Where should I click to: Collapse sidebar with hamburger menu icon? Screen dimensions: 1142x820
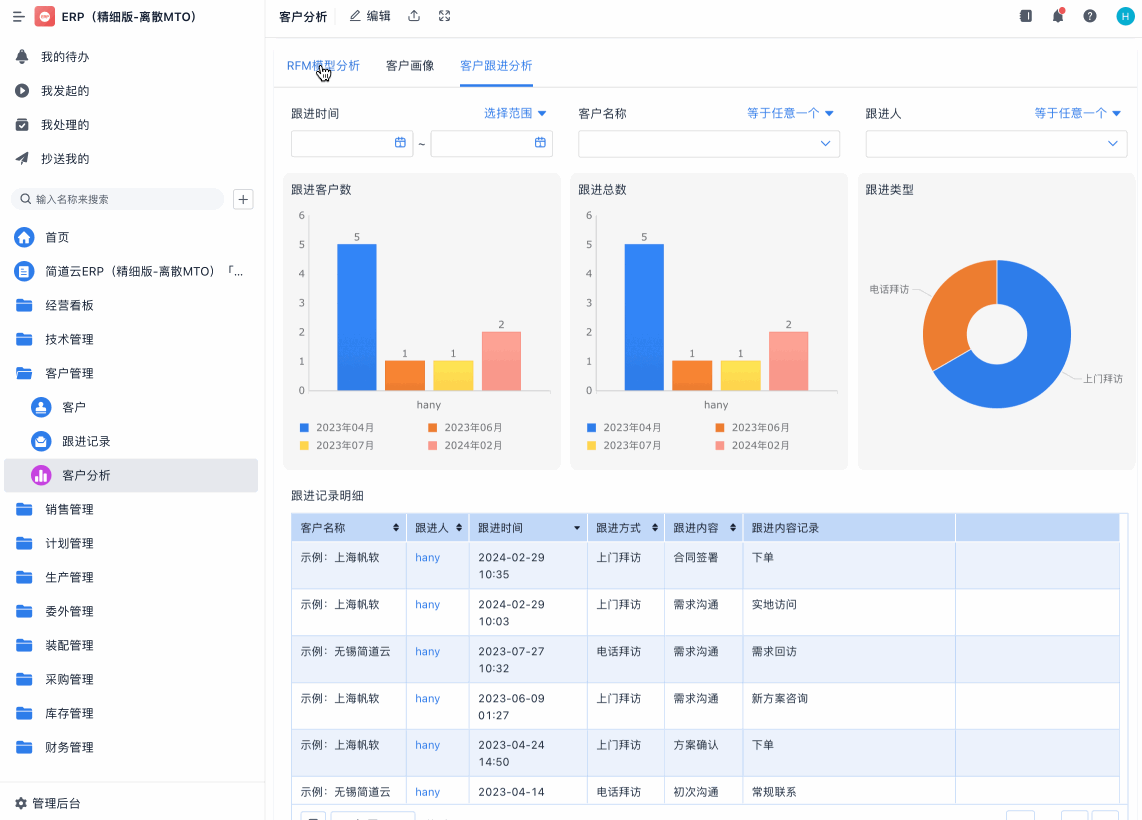18,17
